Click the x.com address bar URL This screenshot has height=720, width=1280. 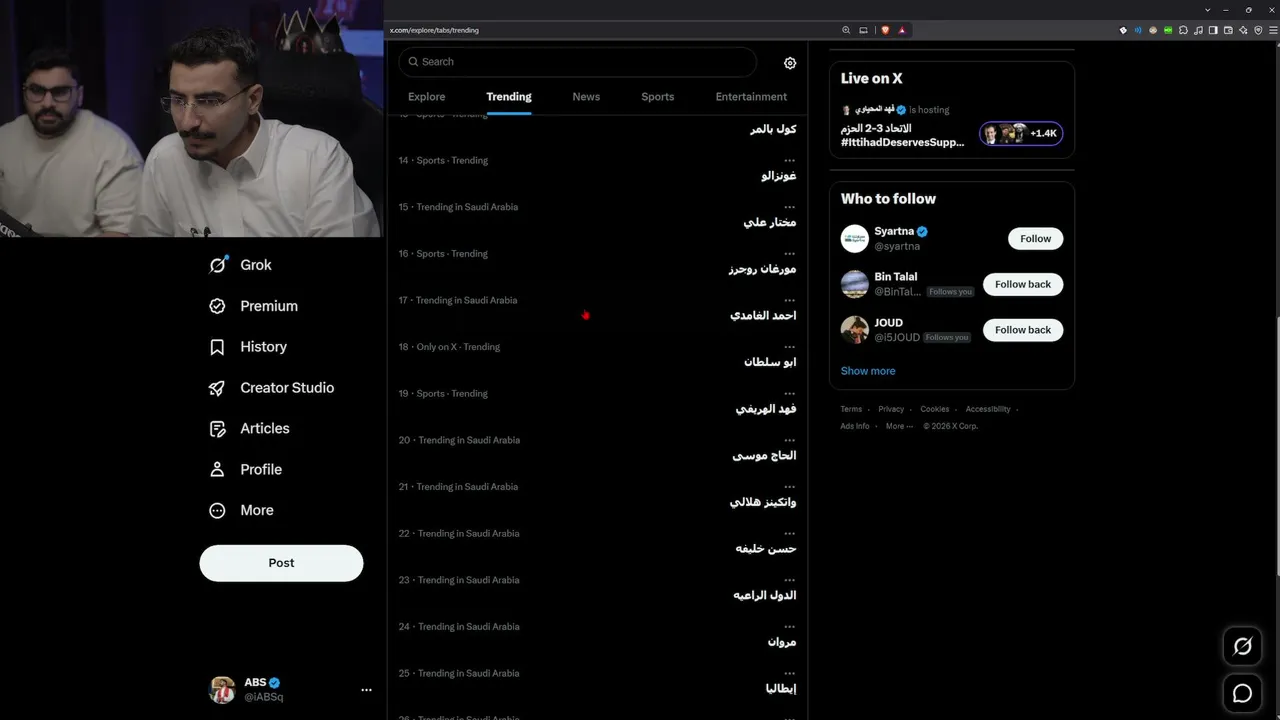[435, 30]
